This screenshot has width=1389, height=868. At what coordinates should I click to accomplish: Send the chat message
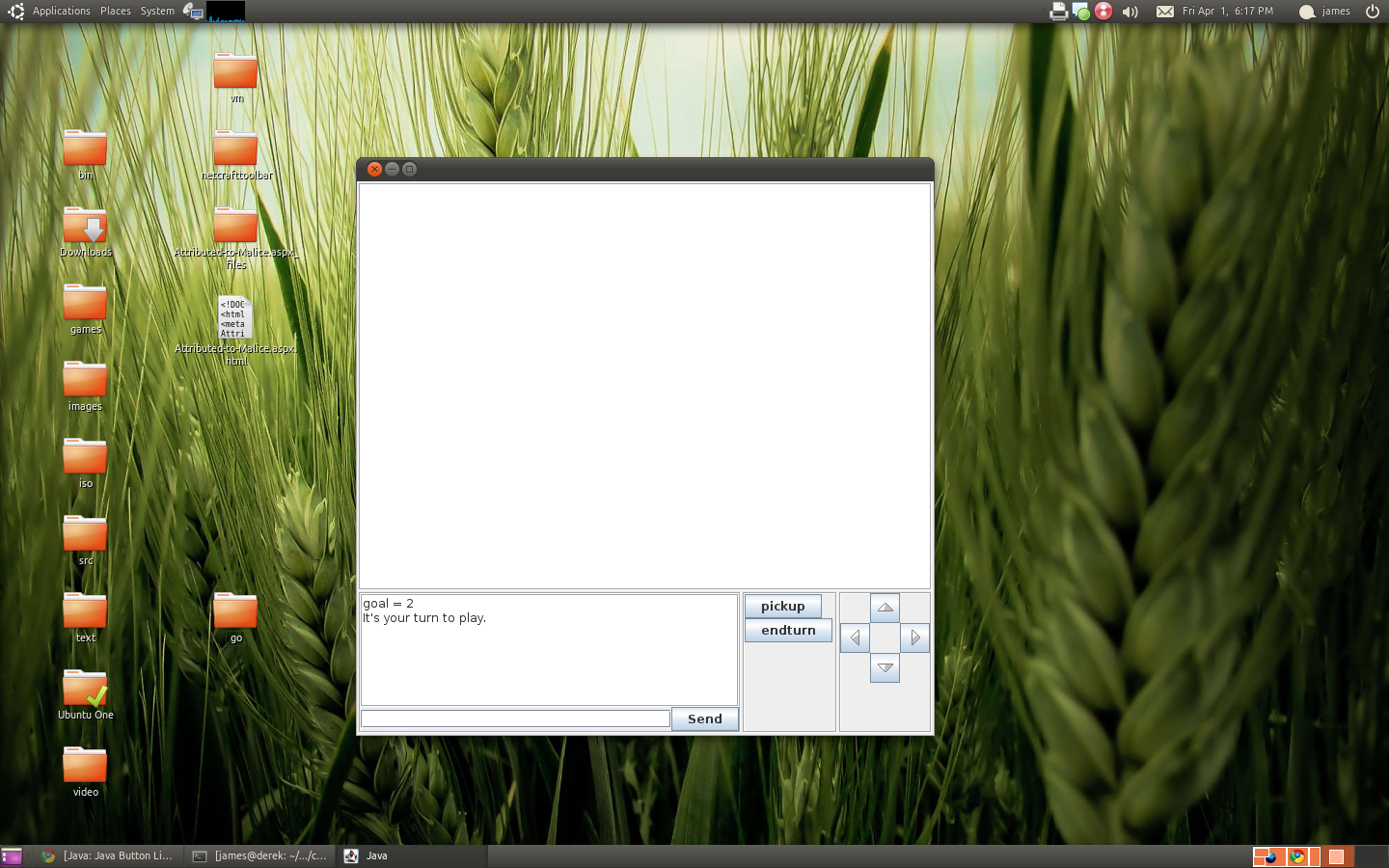[x=704, y=719]
